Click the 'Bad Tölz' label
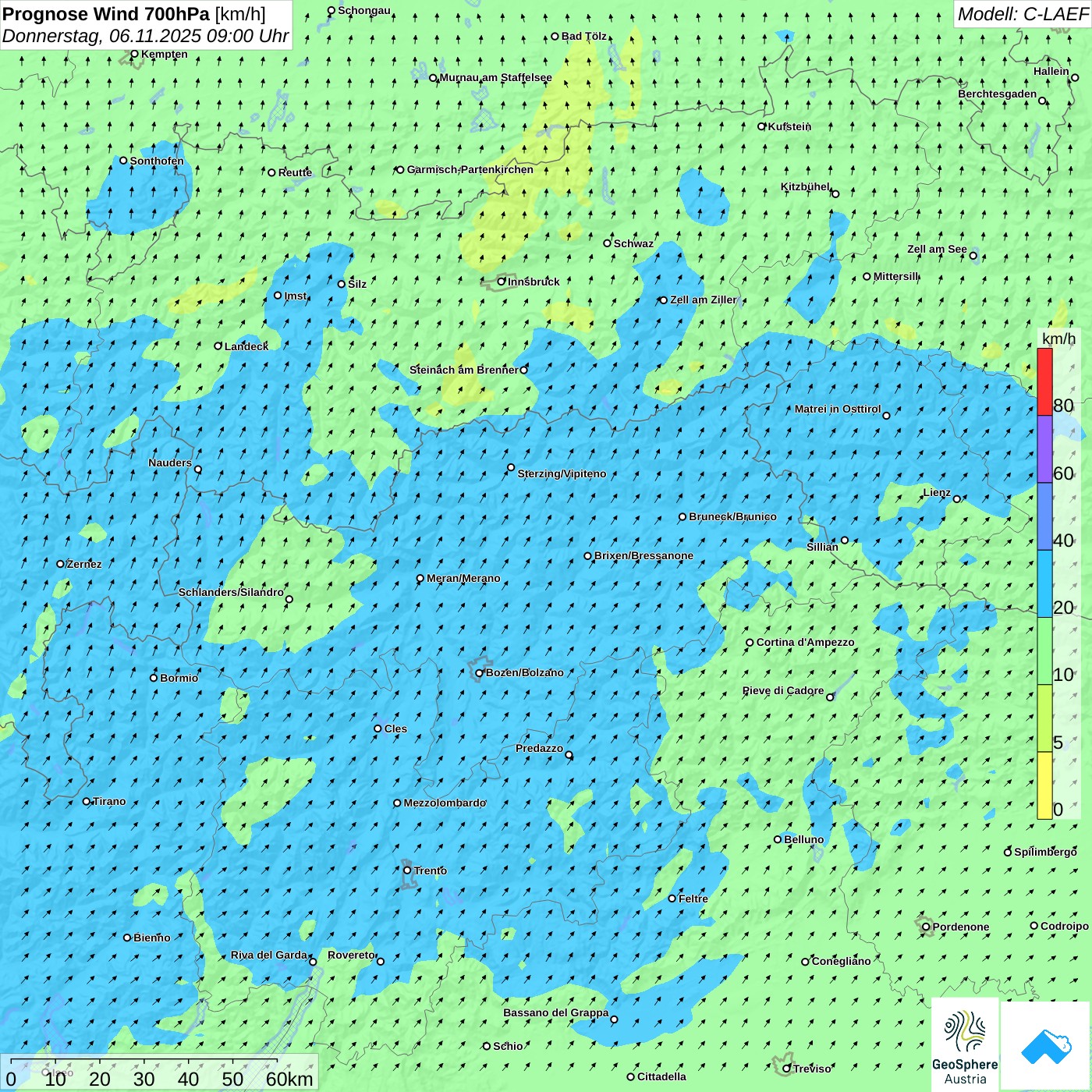This screenshot has width=1092, height=1092. [584, 36]
